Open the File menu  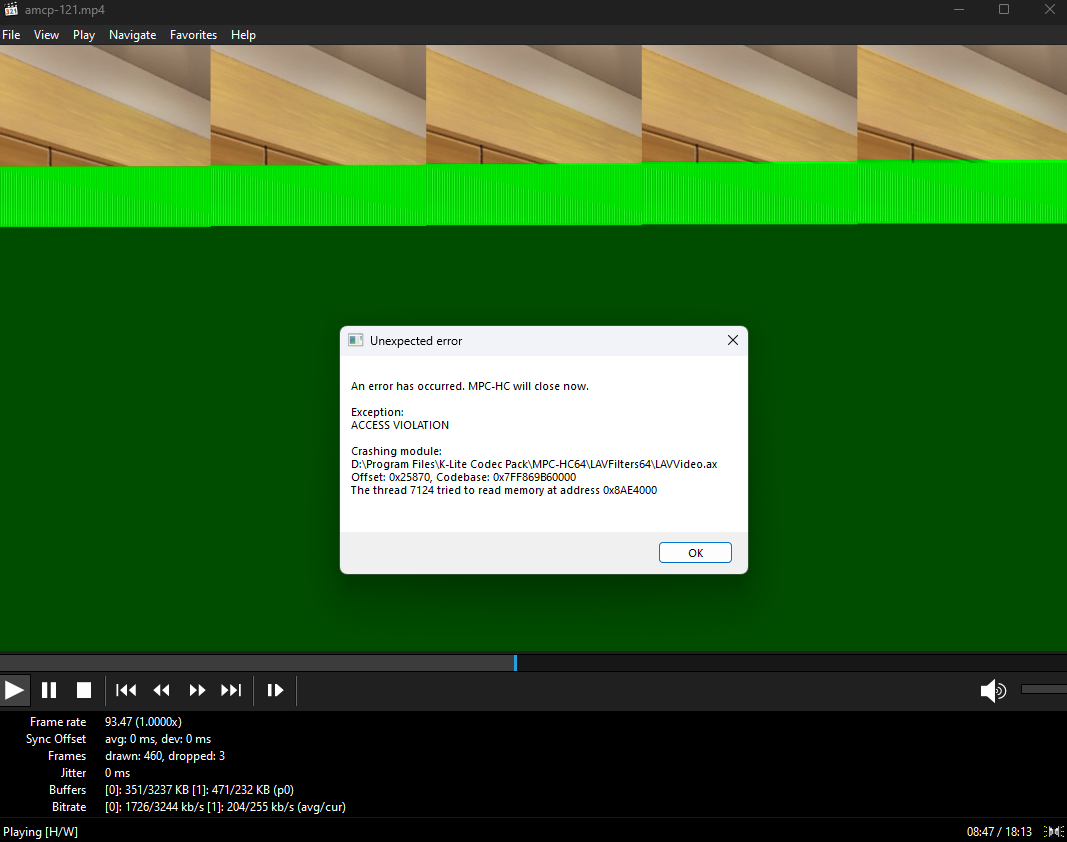click(x=11, y=35)
